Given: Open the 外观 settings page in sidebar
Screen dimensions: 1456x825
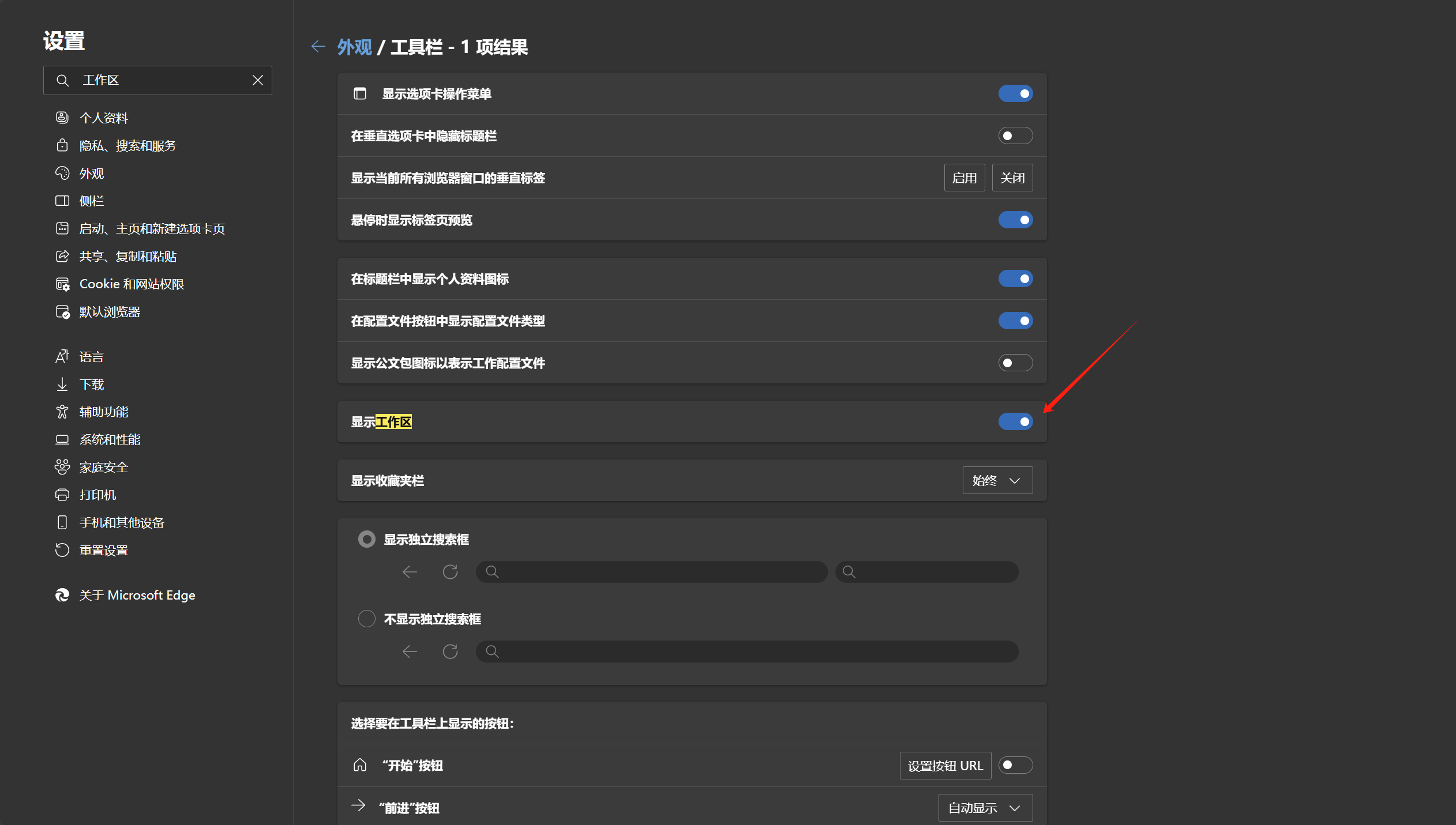Looking at the screenshot, I should (x=92, y=173).
